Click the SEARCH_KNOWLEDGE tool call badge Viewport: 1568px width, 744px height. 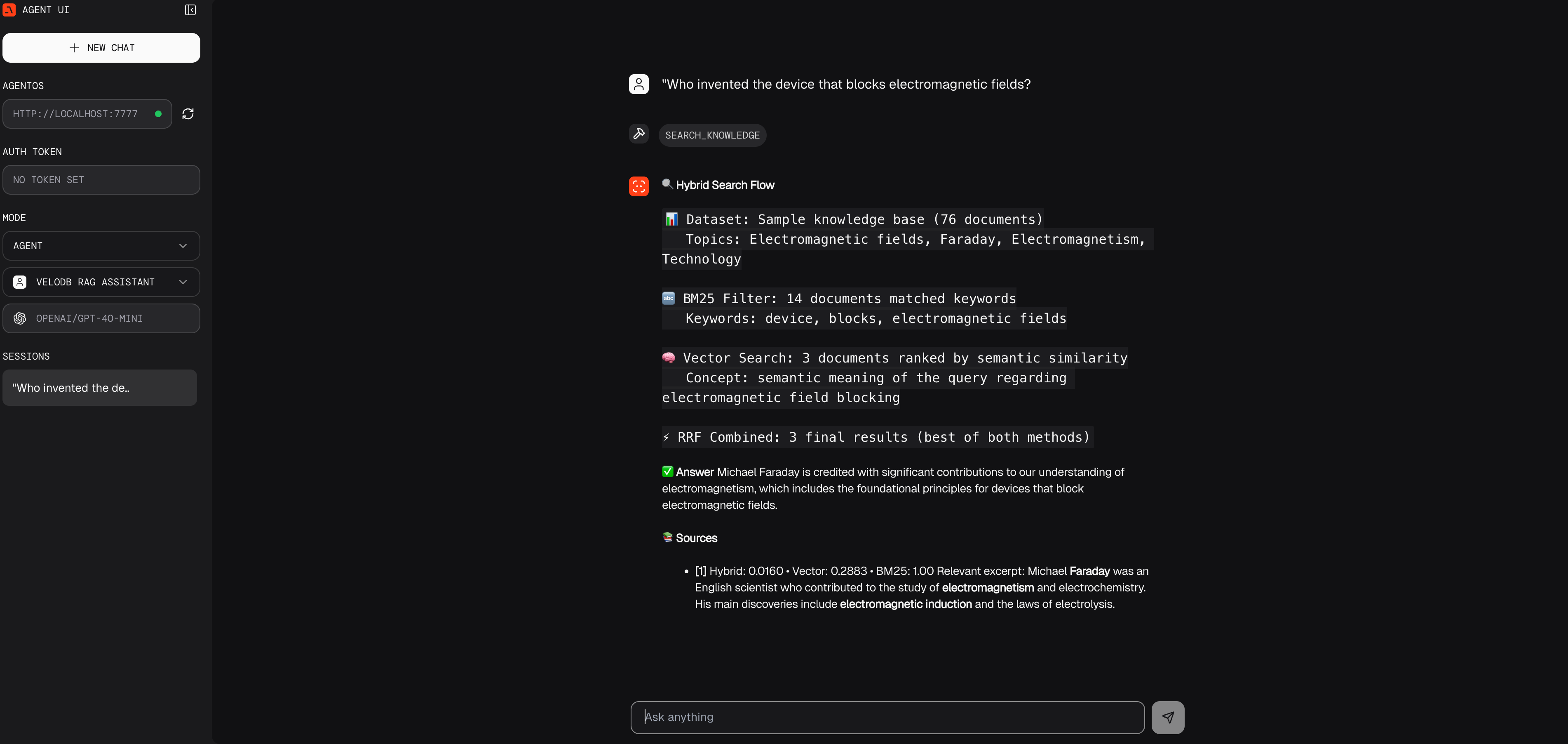[x=712, y=135]
